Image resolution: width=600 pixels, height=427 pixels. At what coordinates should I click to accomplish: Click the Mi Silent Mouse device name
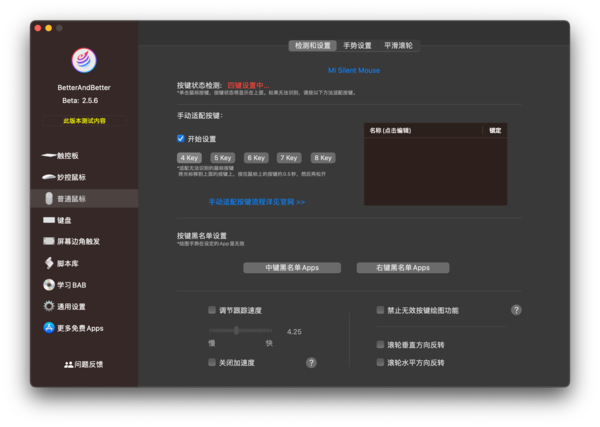pyautogui.click(x=354, y=70)
